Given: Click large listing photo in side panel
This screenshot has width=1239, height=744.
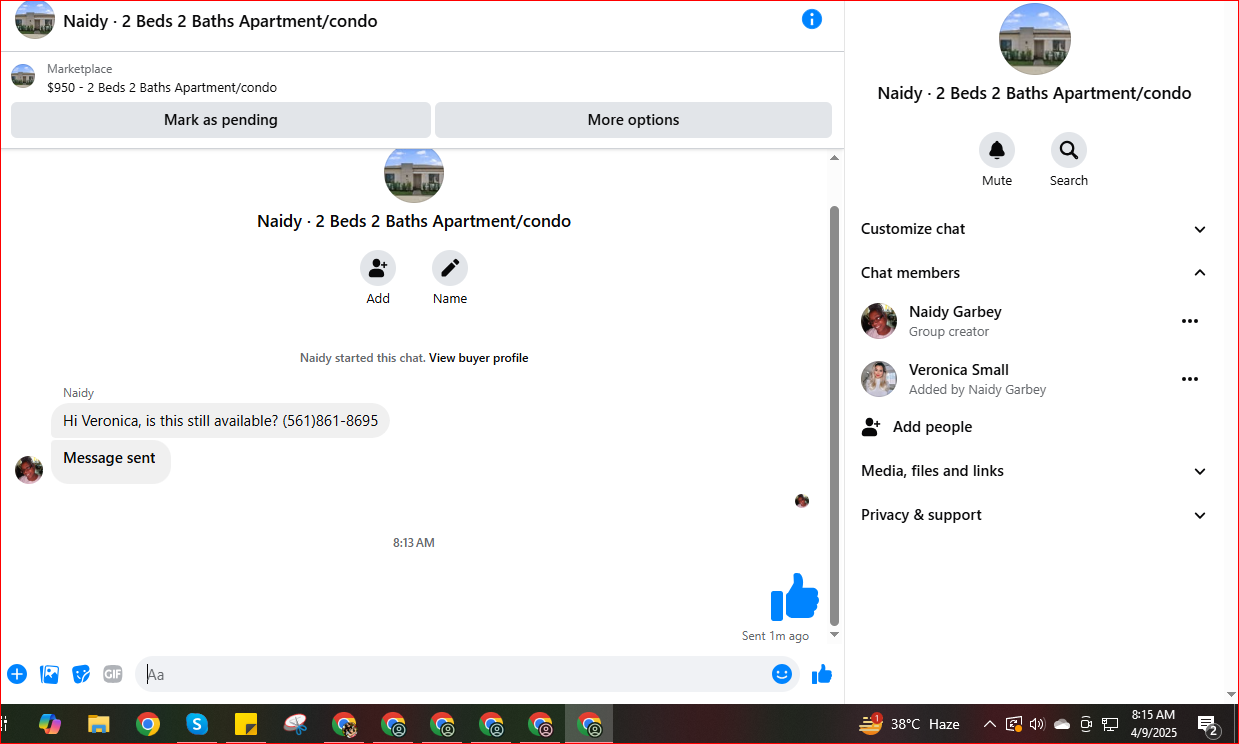Looking at the screenshot, I should coord(1035,39).
